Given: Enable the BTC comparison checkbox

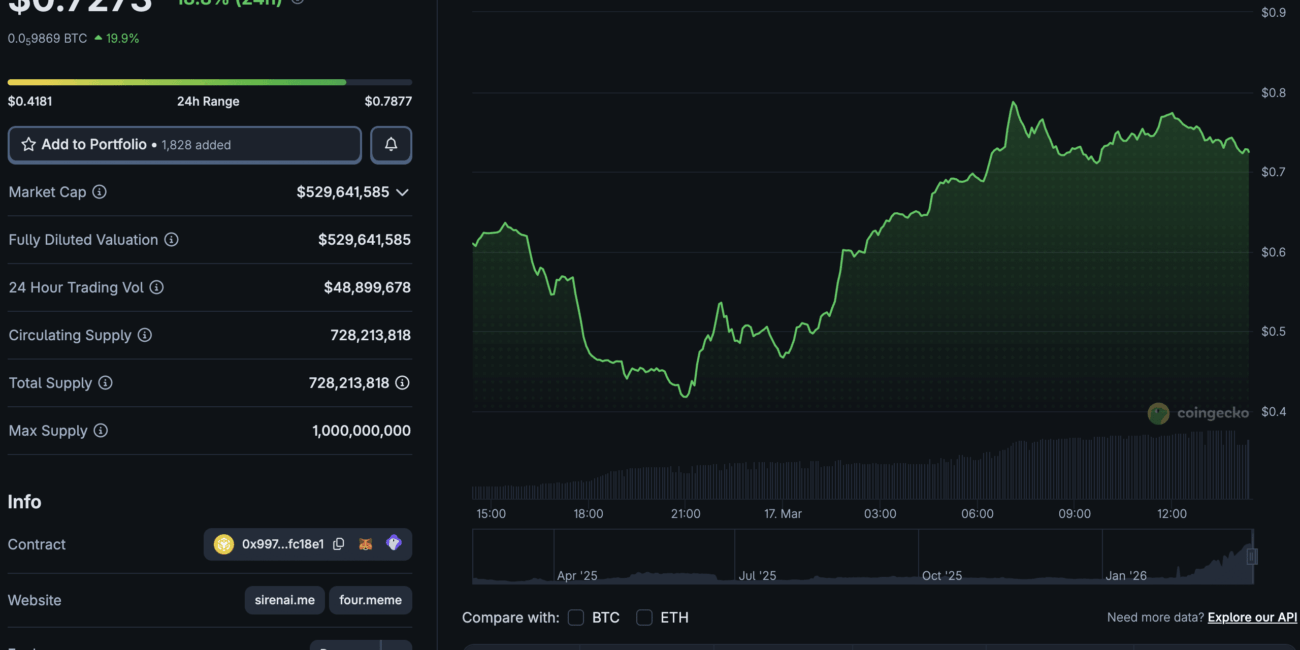Looking at the screenshot, I should click(x=576, y=618).
